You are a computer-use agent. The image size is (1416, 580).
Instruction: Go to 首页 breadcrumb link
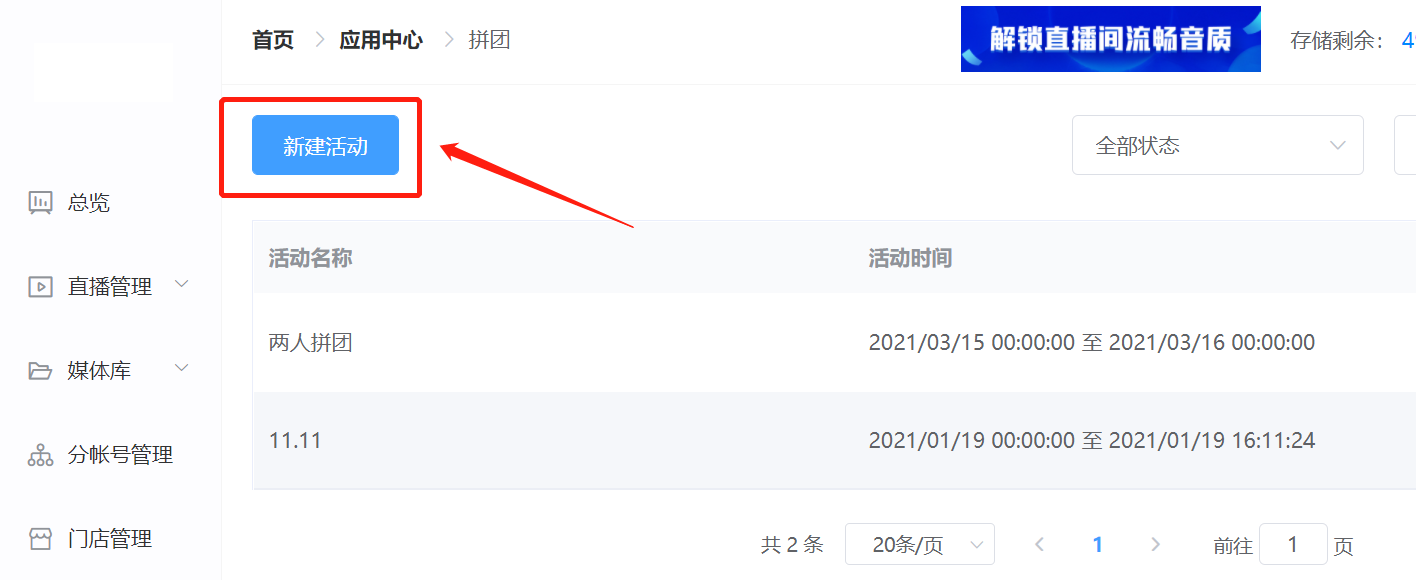tap(273, 40)
